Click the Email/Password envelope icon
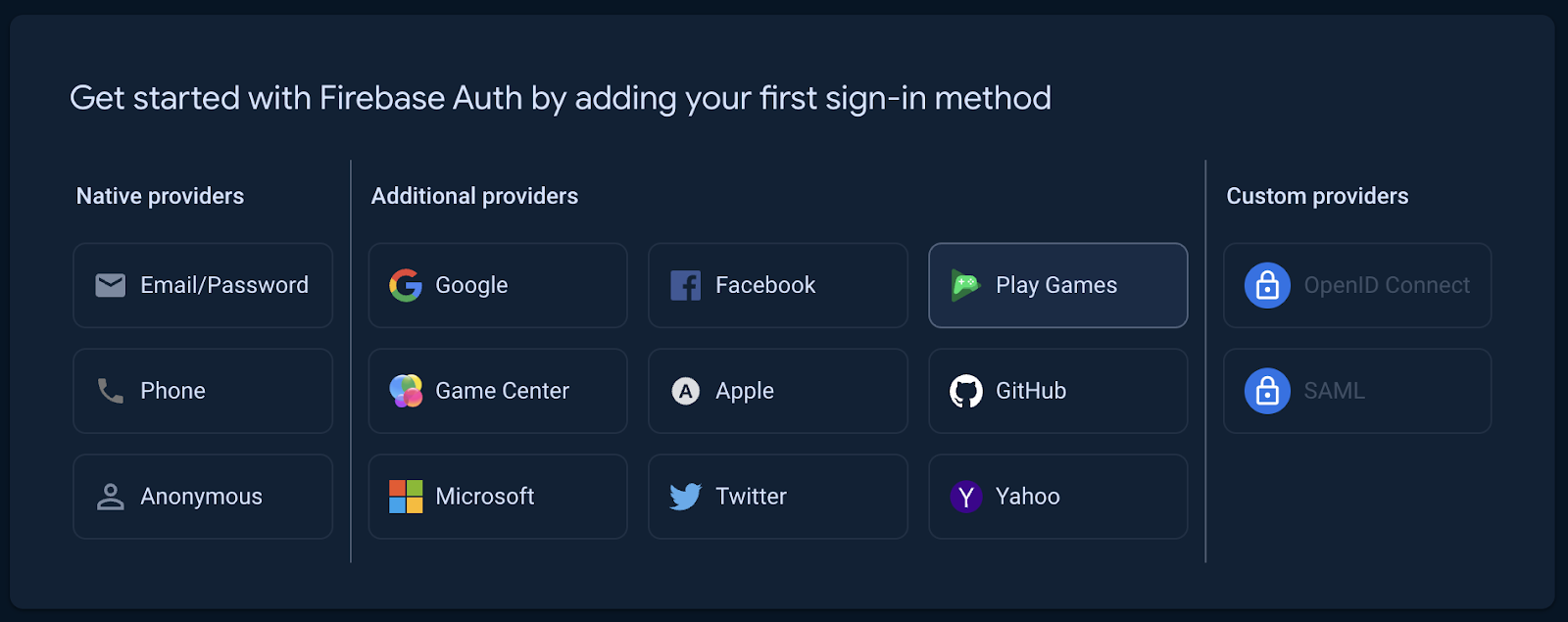This screenshot has width=1568, height=622. [111, 285]
